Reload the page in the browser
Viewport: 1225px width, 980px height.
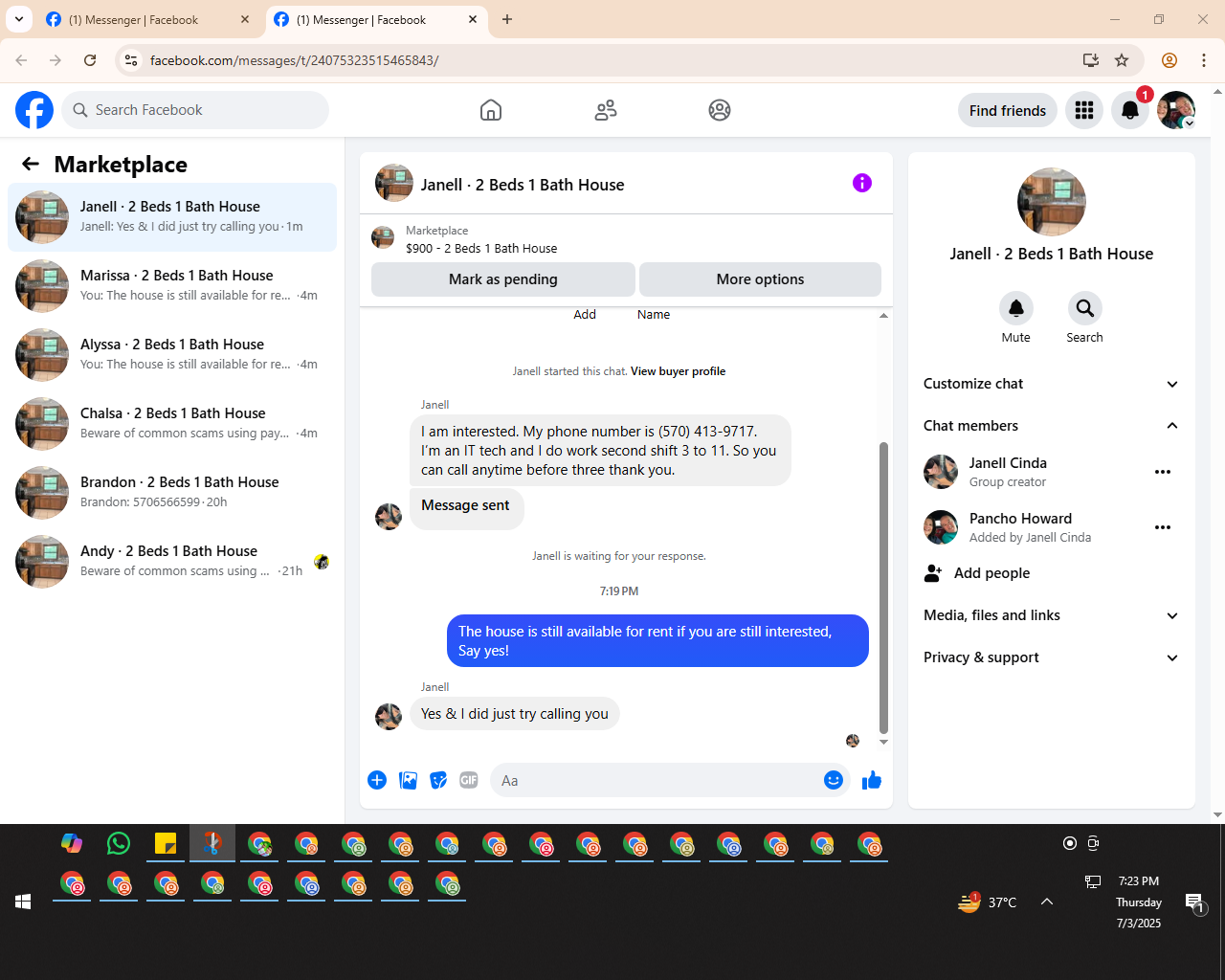coord(90,60)
